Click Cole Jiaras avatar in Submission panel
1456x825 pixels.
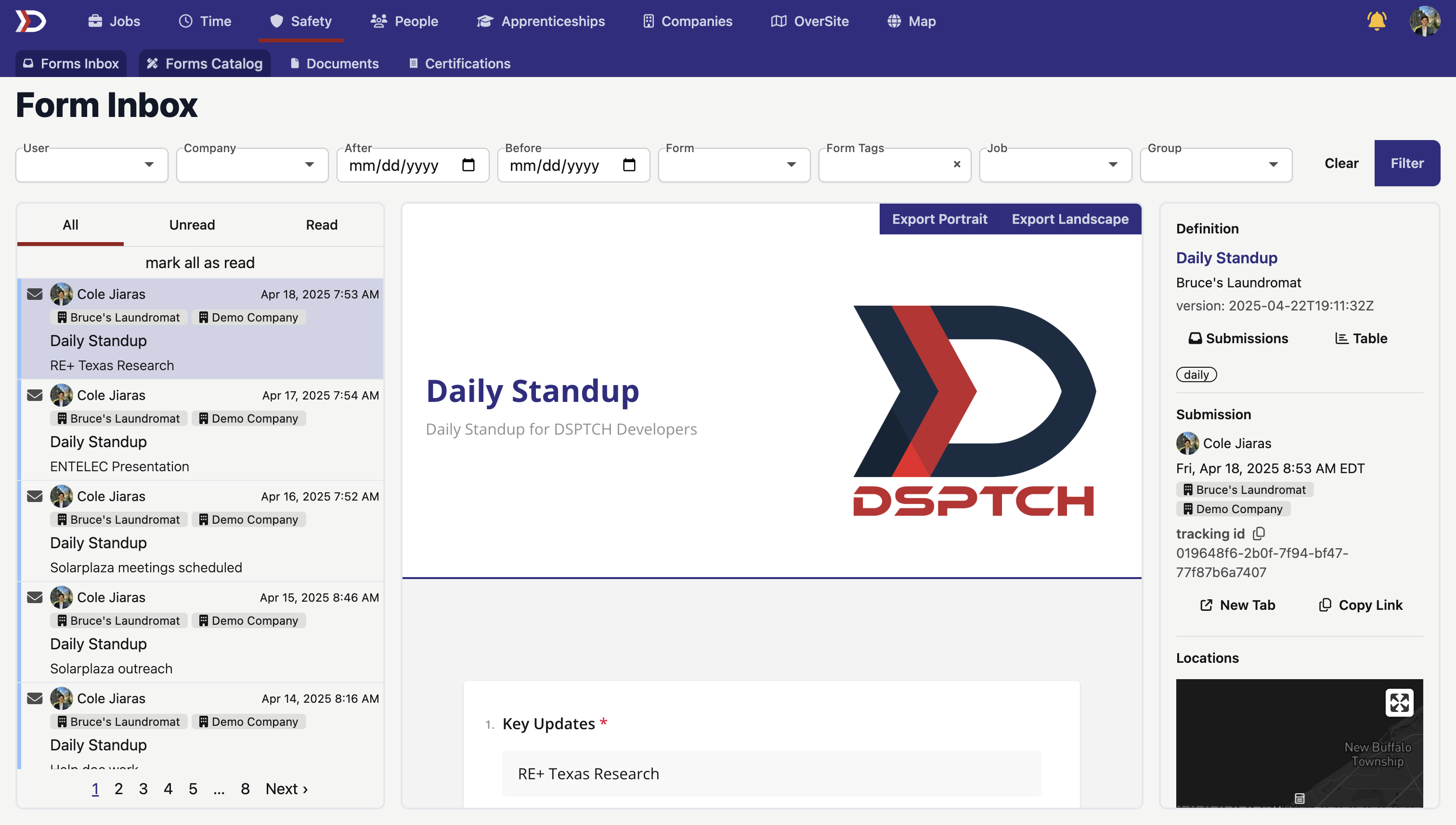1187,443
